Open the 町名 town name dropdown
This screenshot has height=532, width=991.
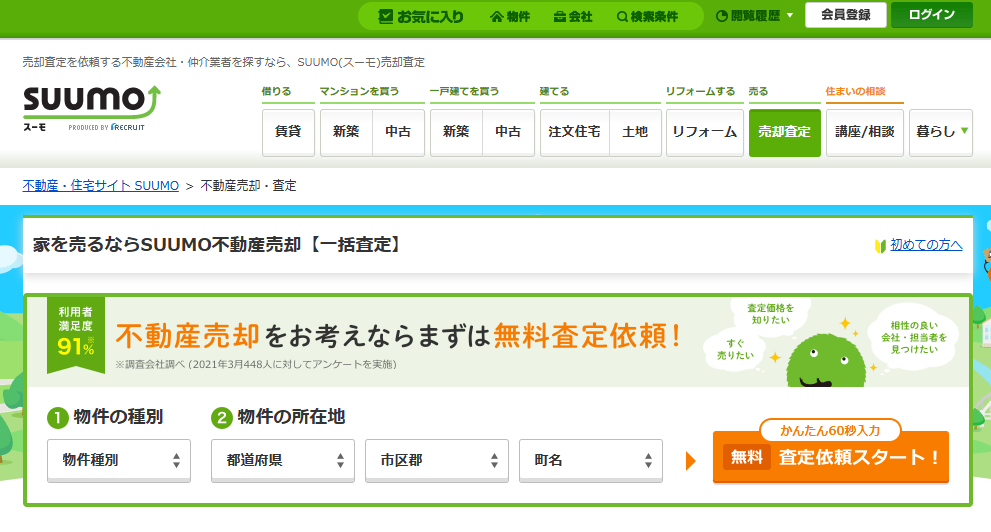point(590,460)
